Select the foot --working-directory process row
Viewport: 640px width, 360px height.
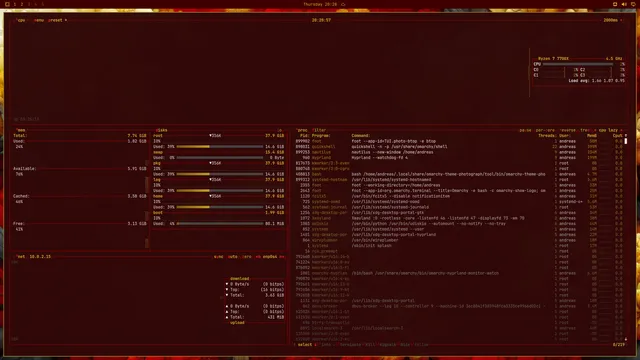point(459,185)
